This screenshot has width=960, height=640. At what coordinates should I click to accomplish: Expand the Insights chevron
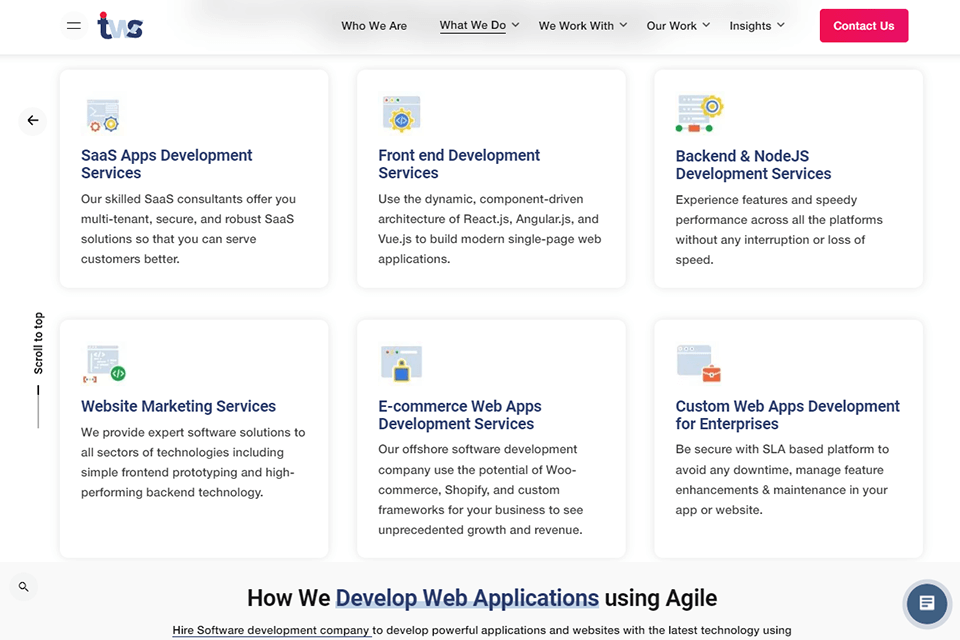(781, 25)
